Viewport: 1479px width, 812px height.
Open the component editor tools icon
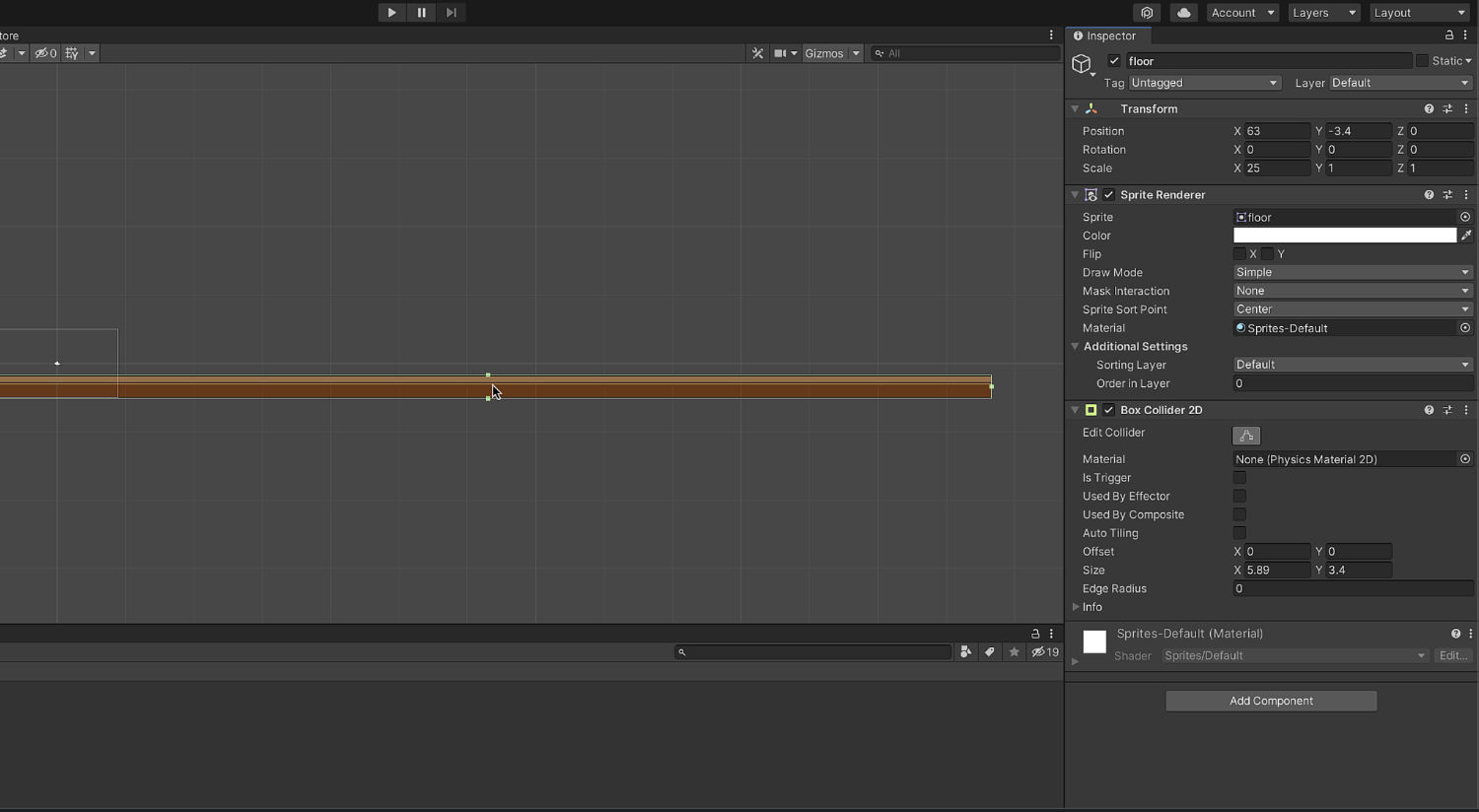pyautogui.click(x=757, y=53)
